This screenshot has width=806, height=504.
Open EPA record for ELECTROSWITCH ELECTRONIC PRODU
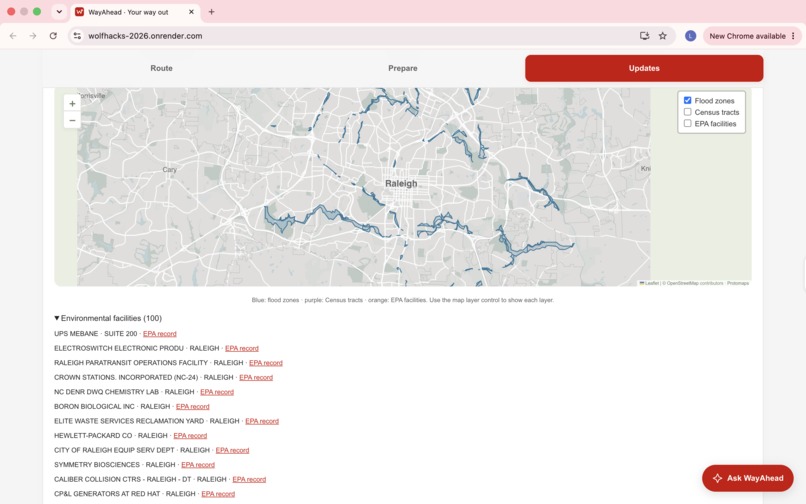[242, 348]
